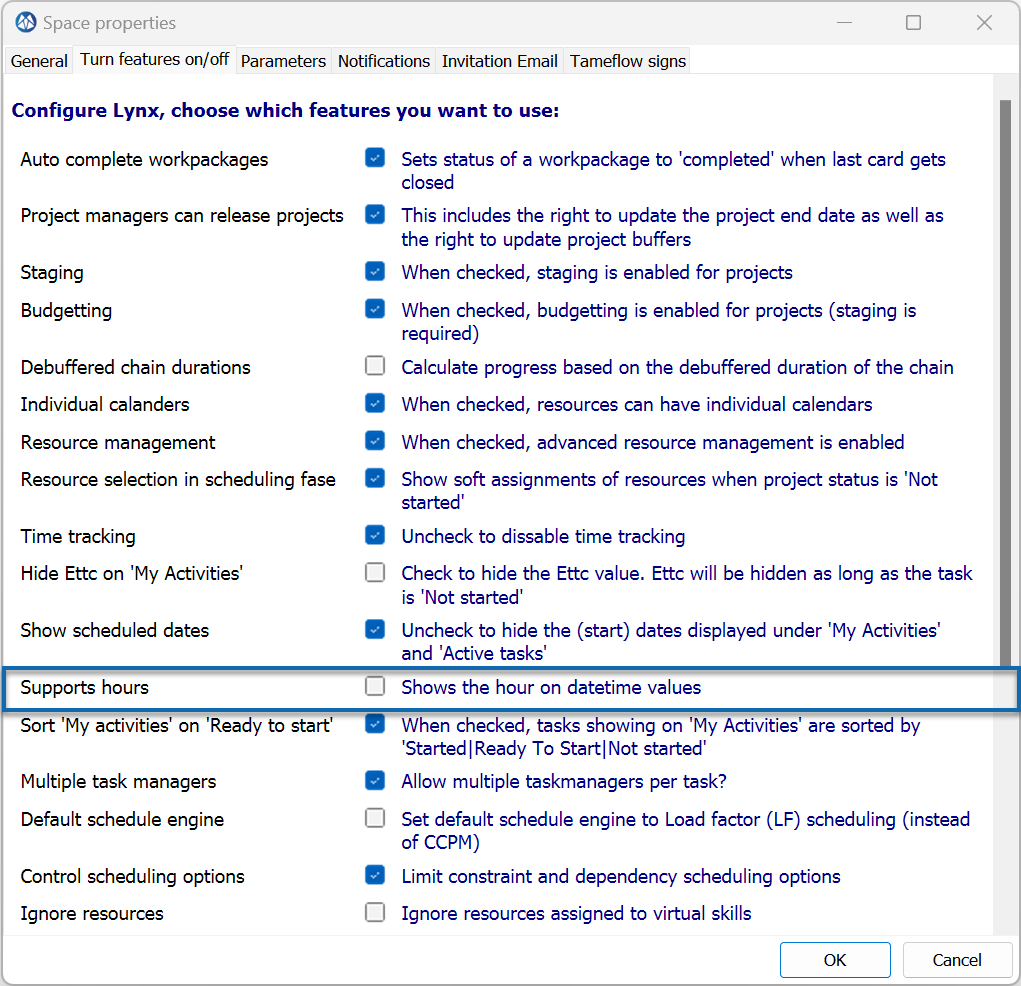
Task: Click 'Uncheck to dissable time tracking' text
Action: 543,537
